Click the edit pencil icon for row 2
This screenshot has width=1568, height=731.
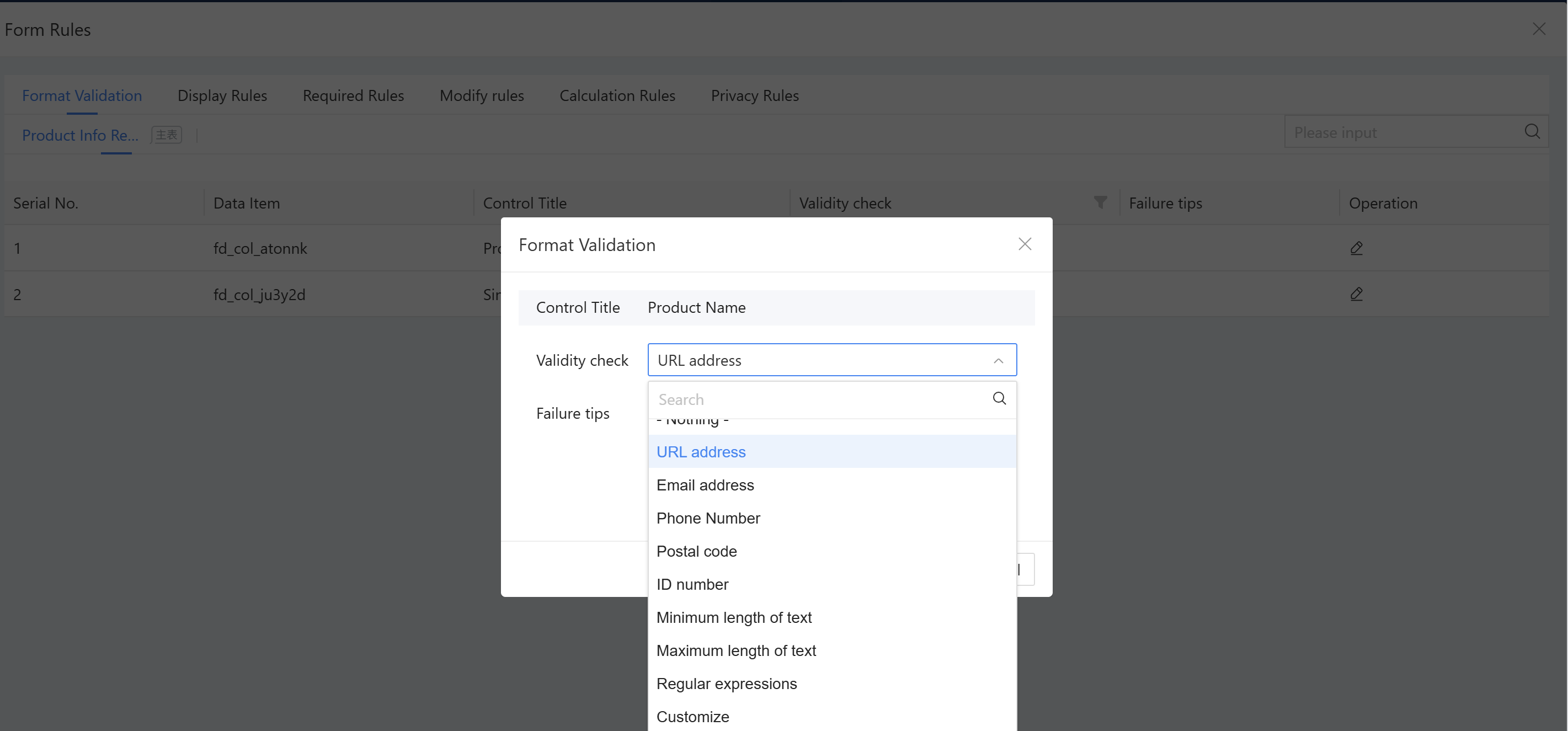1356,295
